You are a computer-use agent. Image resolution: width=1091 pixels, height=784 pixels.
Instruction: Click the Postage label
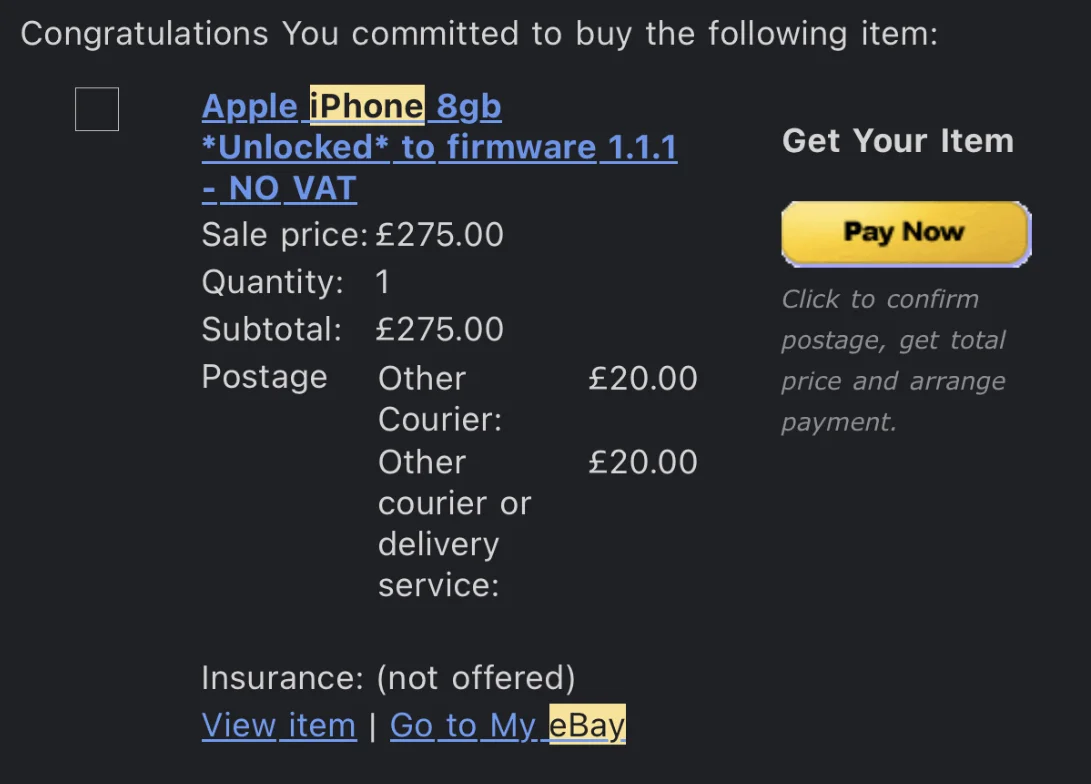click(x=264, y=377)
